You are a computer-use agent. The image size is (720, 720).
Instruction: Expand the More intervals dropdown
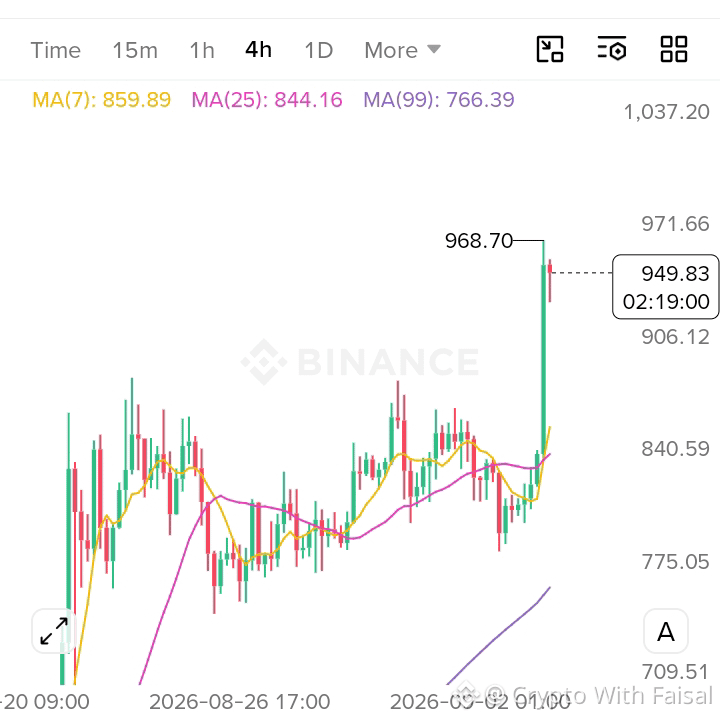[x=402, y=50]
